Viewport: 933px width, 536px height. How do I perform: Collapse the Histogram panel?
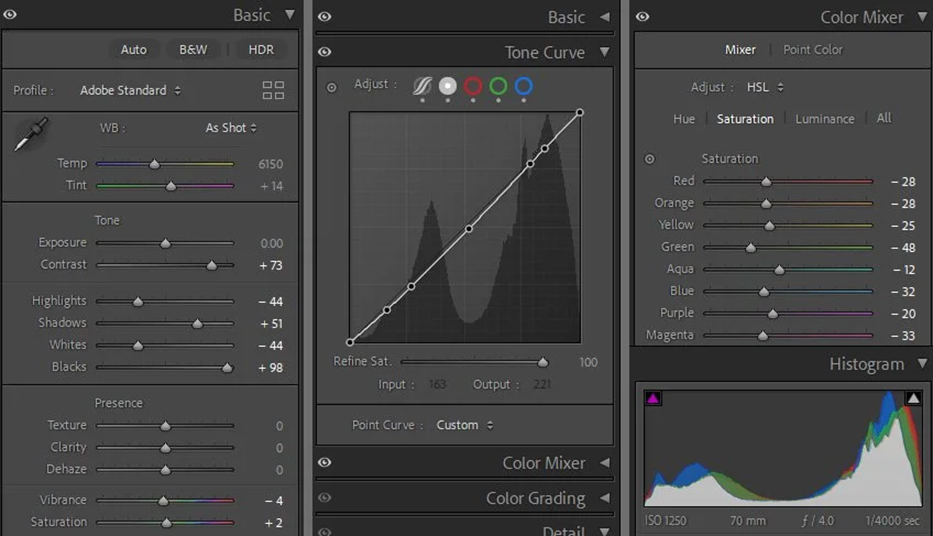point(922,364)
